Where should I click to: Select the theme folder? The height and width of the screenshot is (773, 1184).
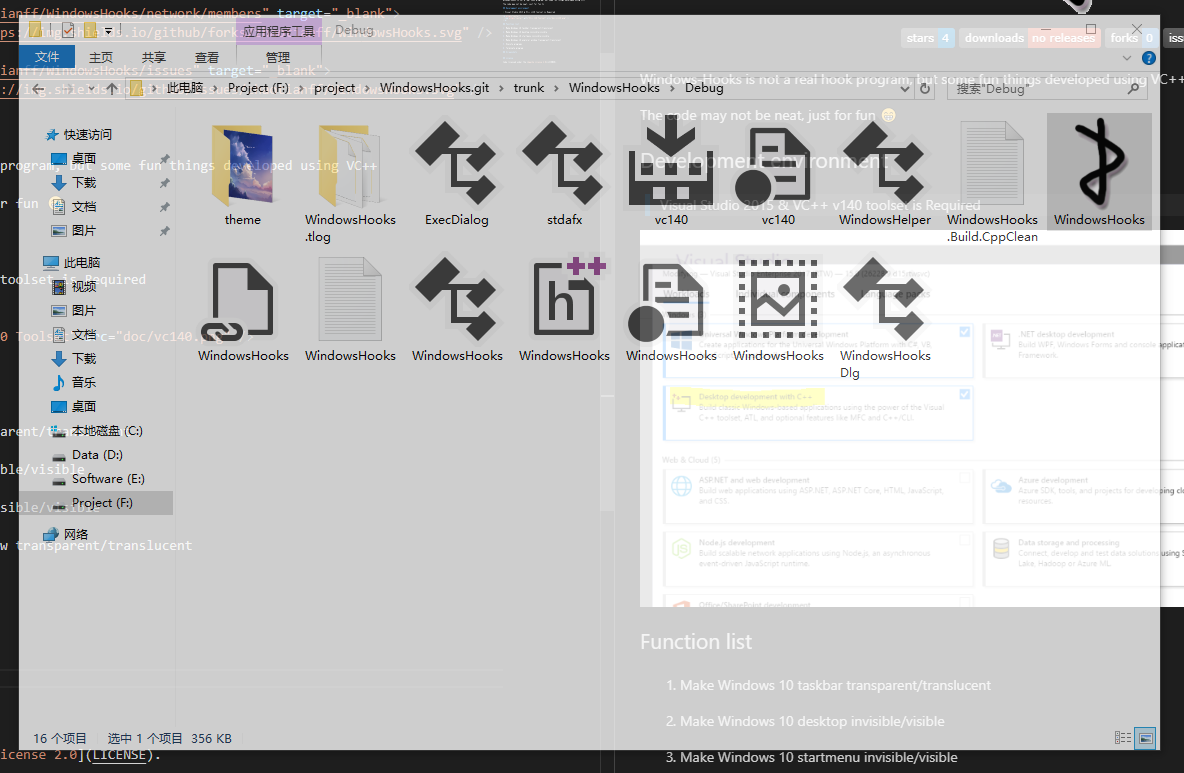click(x=242, y=174)
